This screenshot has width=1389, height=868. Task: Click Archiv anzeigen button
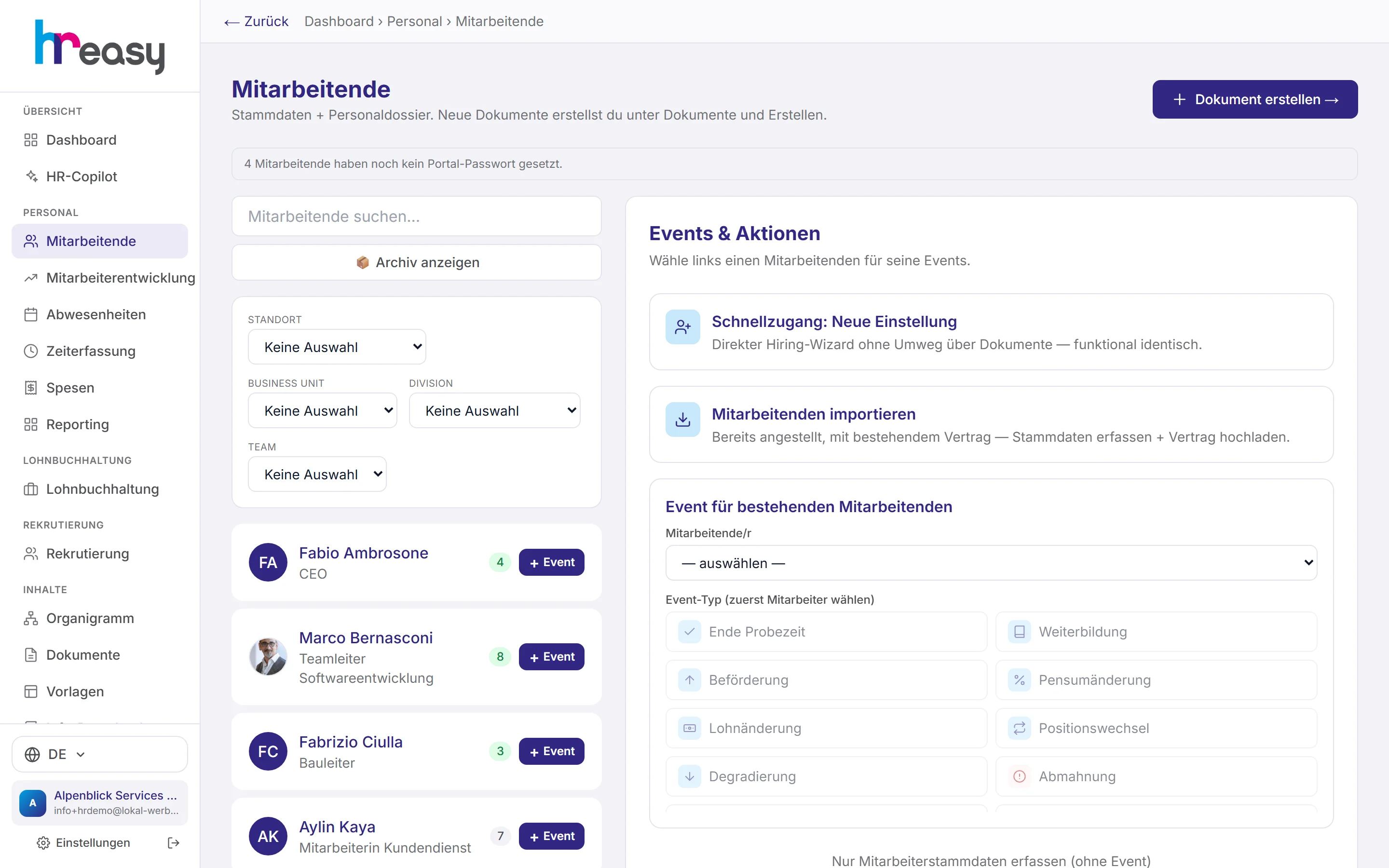[417, 262]
